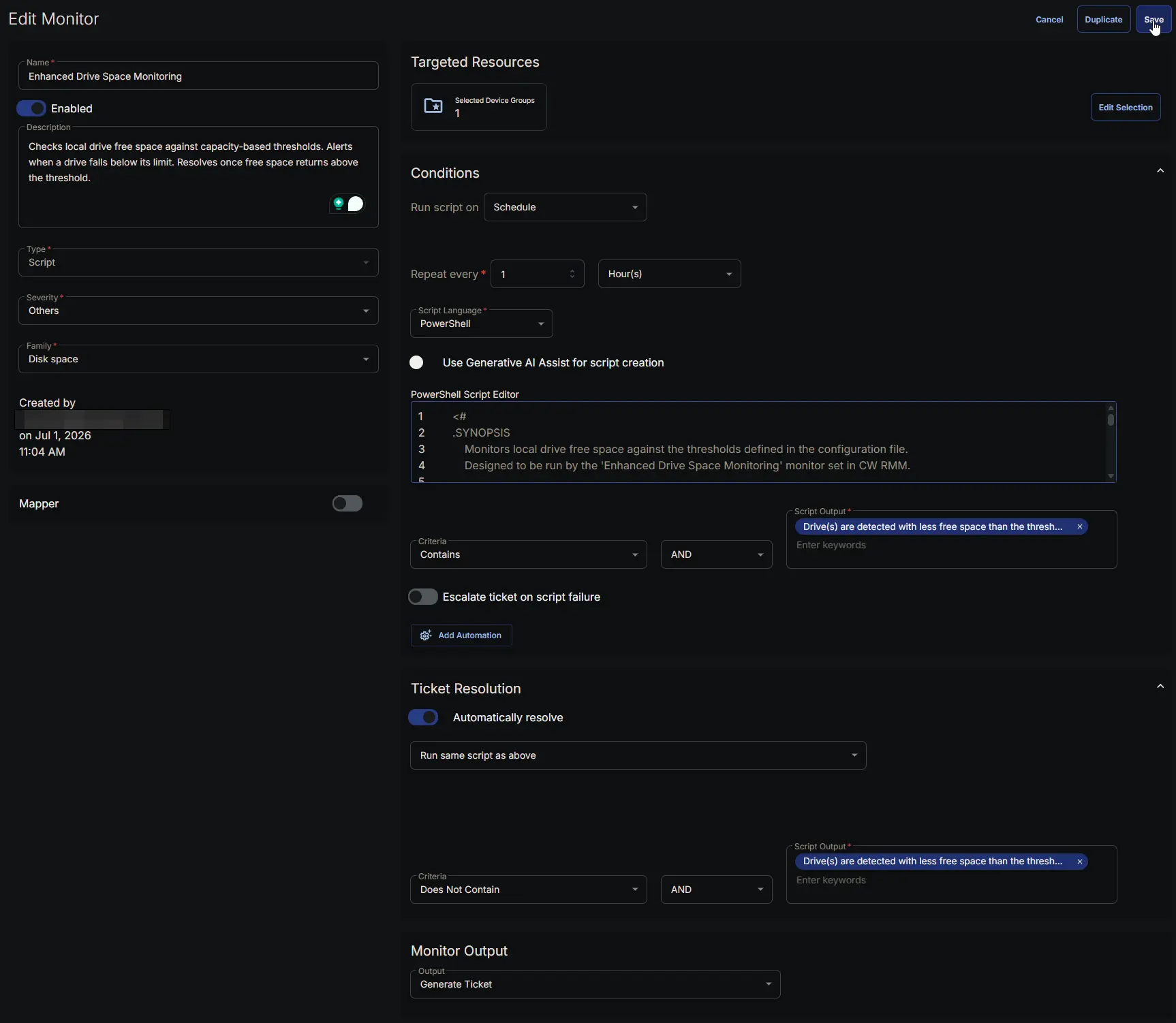Click the script editor scroll-down arrow
1176x1023 pixels.
[x=1111, y=476]
